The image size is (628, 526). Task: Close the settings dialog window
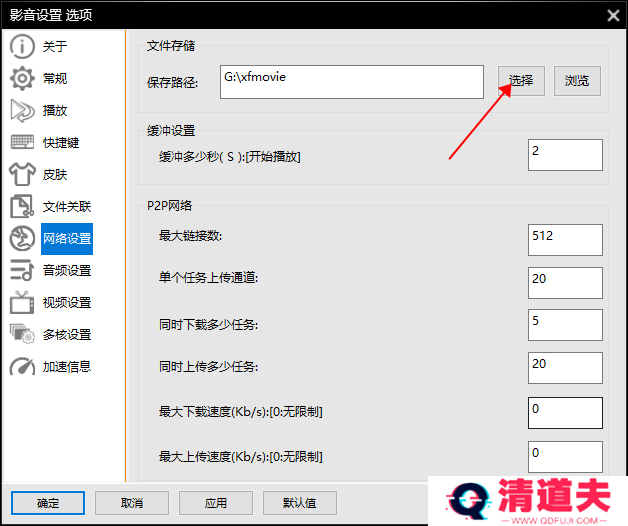[612, 14]
